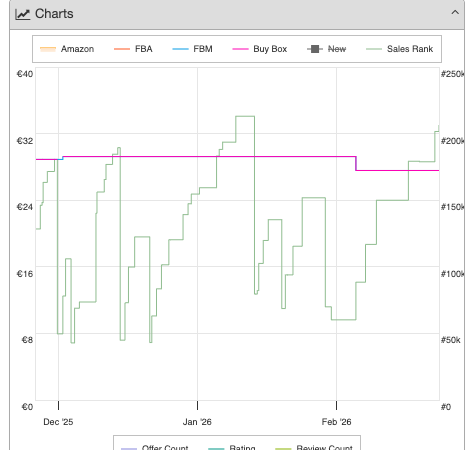Collapse the Charts panel chevron
The height and width of the screenshot is (450, 474).
click(455, 13)
